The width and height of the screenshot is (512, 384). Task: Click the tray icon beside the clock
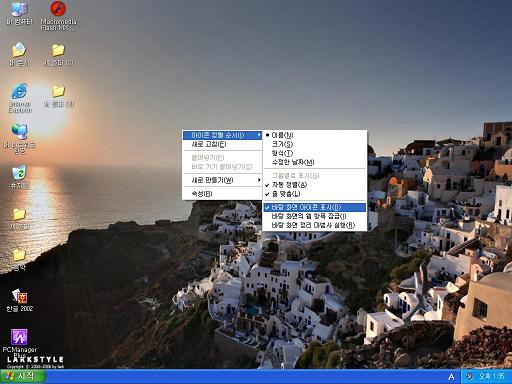[469, 376]
